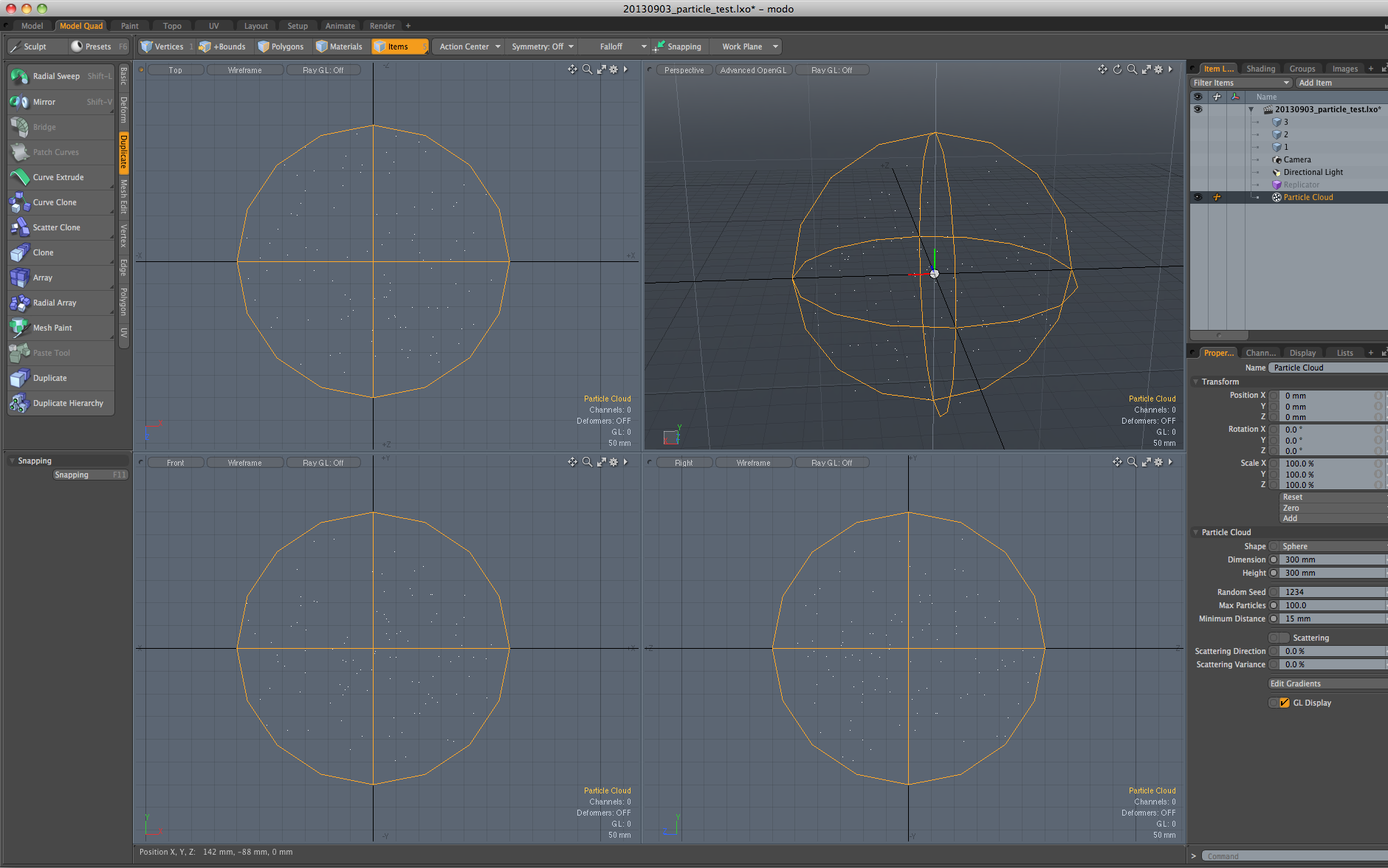Toggle Snapping in the top toolbar
This screenshot has width=1388, height=868.
tap(678, 46)
